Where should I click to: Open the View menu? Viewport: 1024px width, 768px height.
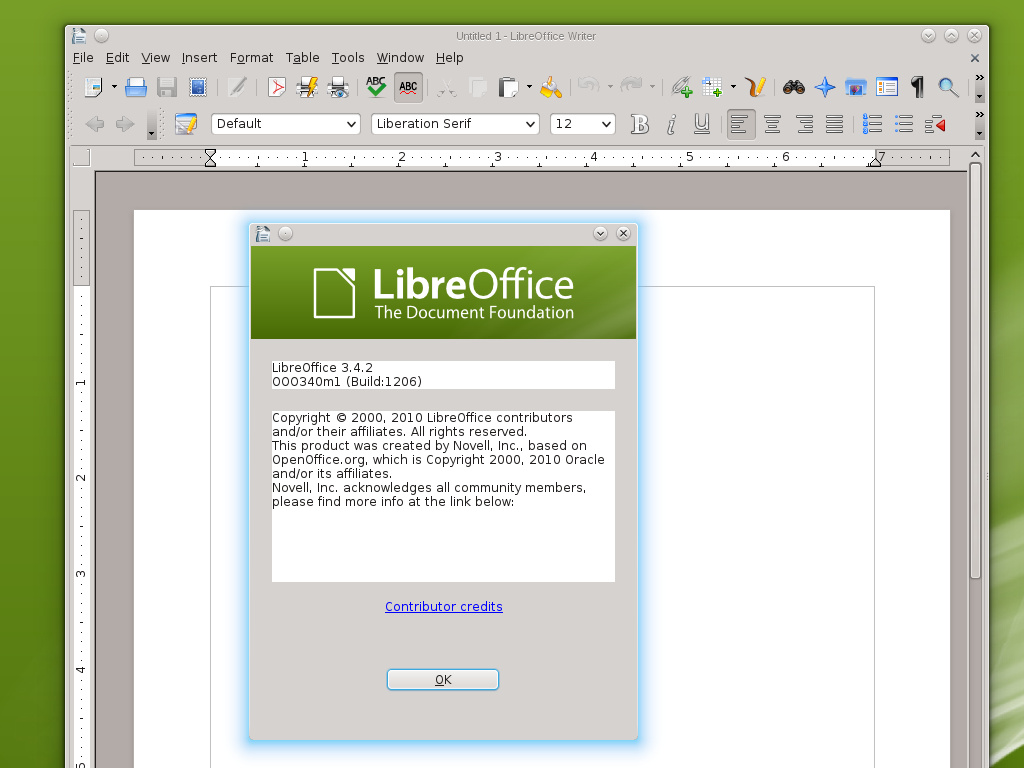coord(155,57)
